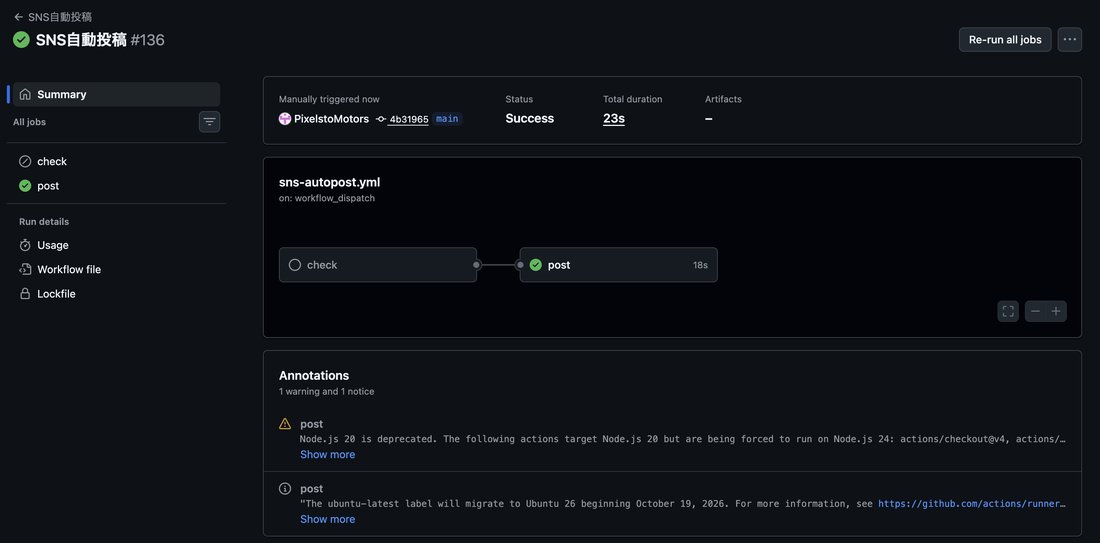Click the lock icon beside Lockfile

pyautogui.click(x=25, y=294)
